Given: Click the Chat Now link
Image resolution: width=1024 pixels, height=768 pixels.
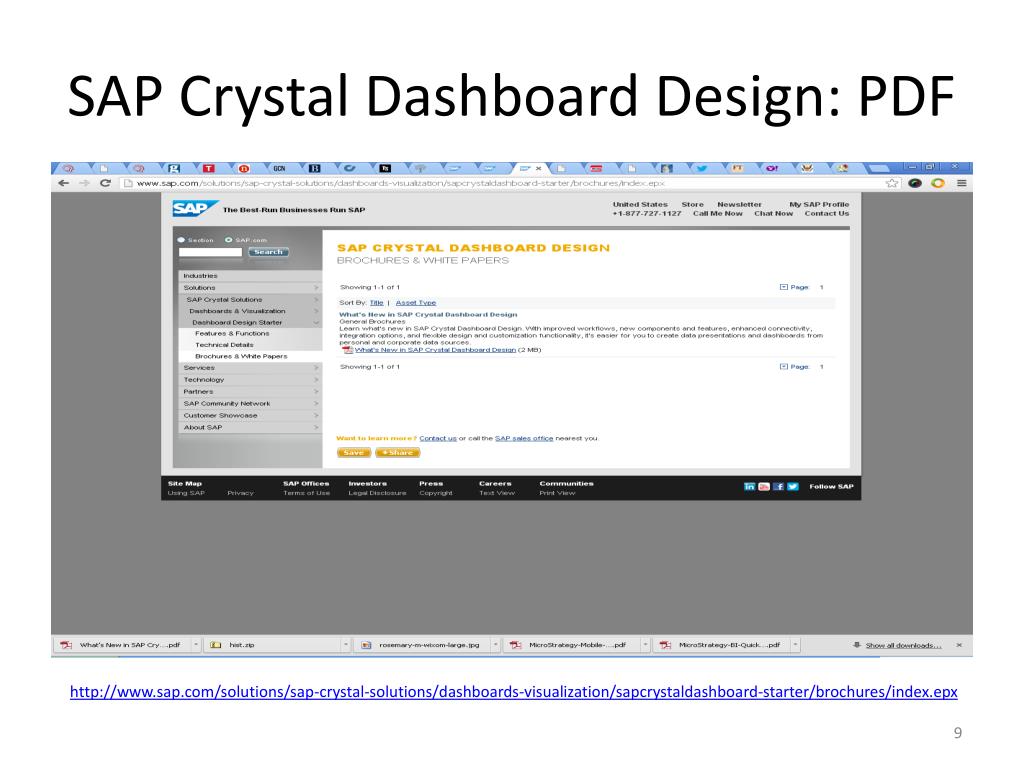Looking at the screenshot, I should 773,214.
